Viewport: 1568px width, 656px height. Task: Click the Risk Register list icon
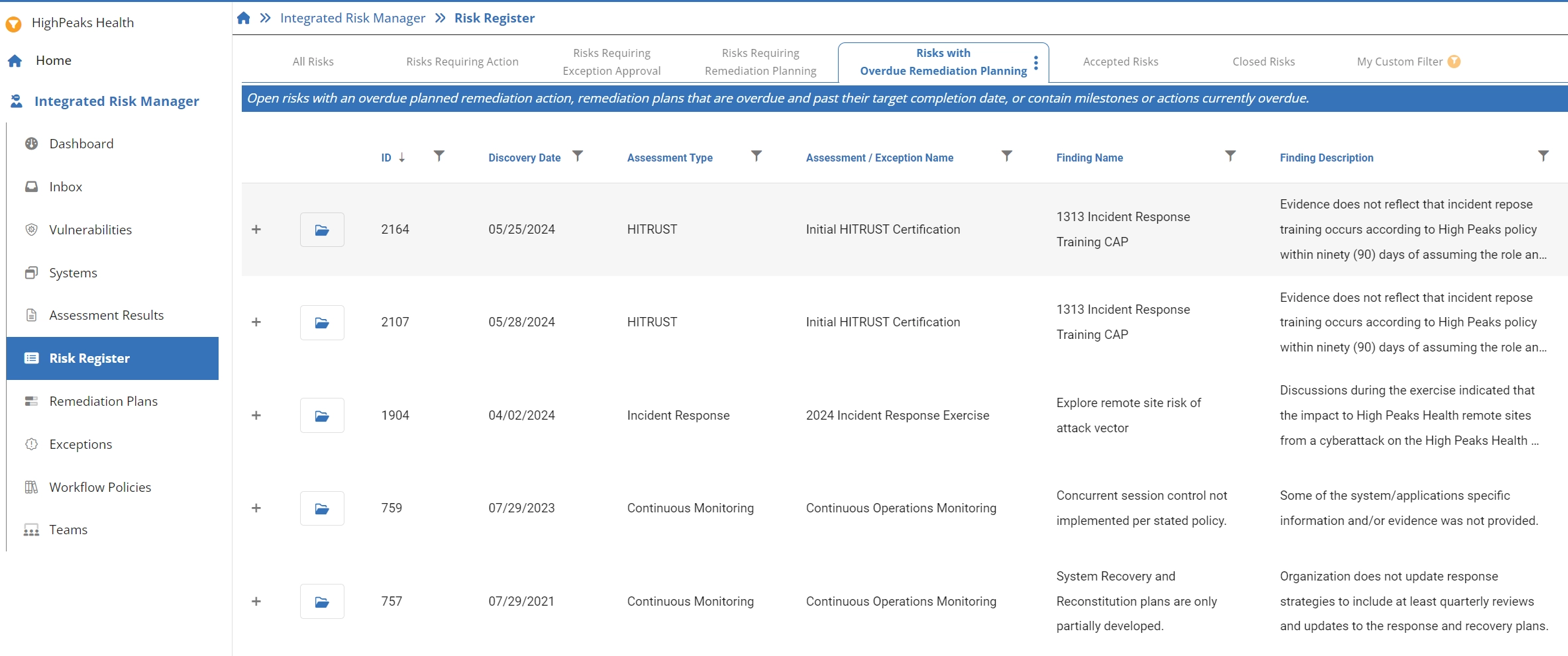point(31,358)
